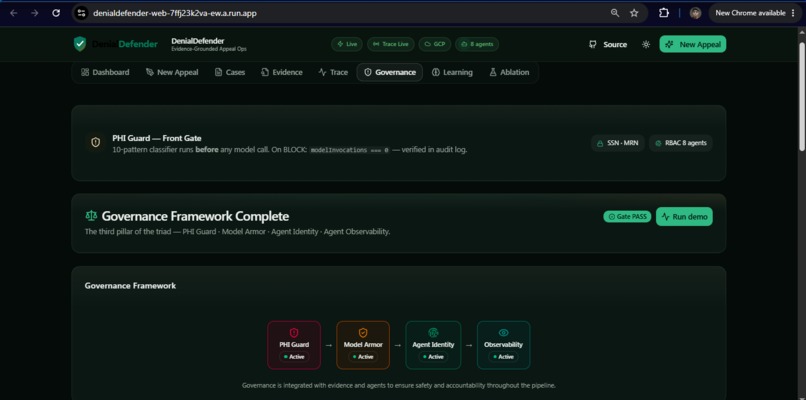The height and width of the screenshot is (400, 806).
Task: Click the Active status under Model Armor
Action: pyautogui.click(x=363, y=356)
